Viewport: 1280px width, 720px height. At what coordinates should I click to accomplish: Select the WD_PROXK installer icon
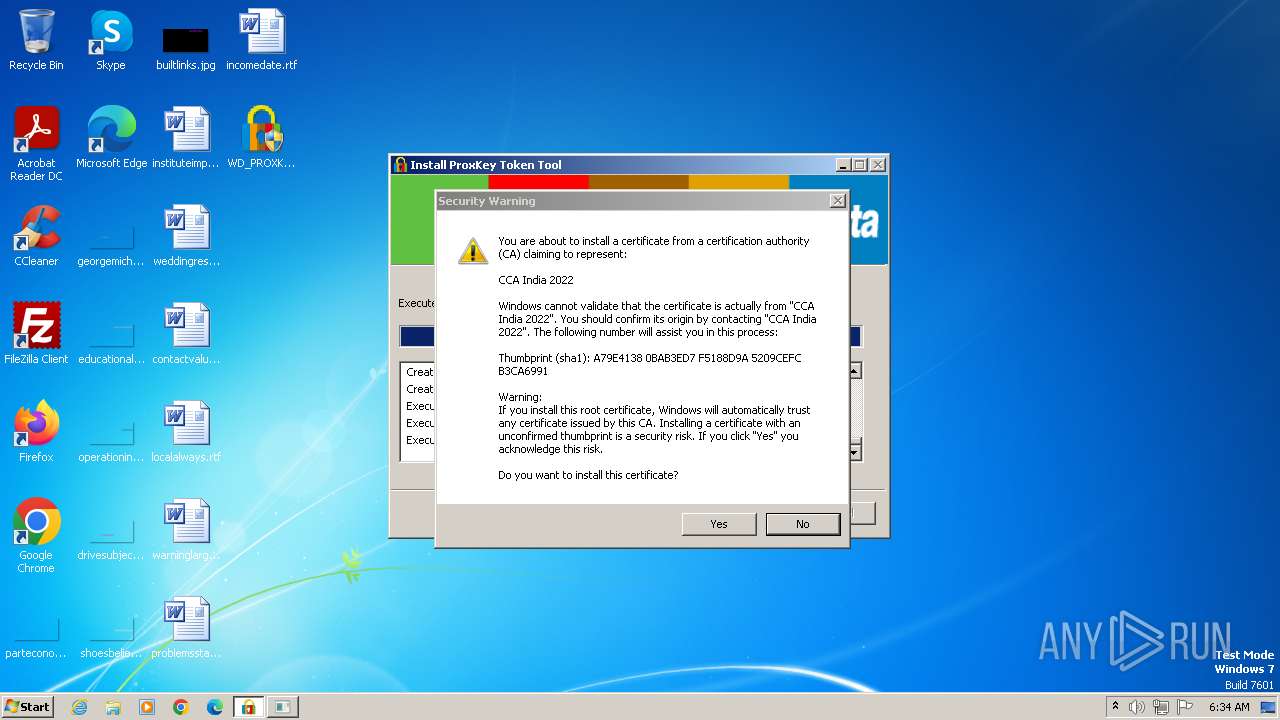[262, 138]
